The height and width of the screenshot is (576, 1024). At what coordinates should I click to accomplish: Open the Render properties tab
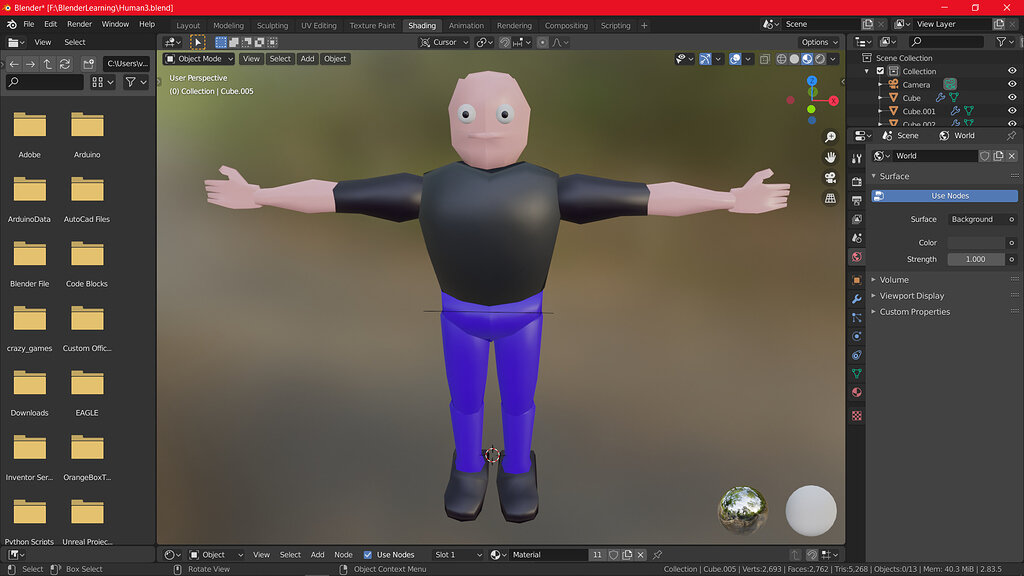[x=857, y=182]
